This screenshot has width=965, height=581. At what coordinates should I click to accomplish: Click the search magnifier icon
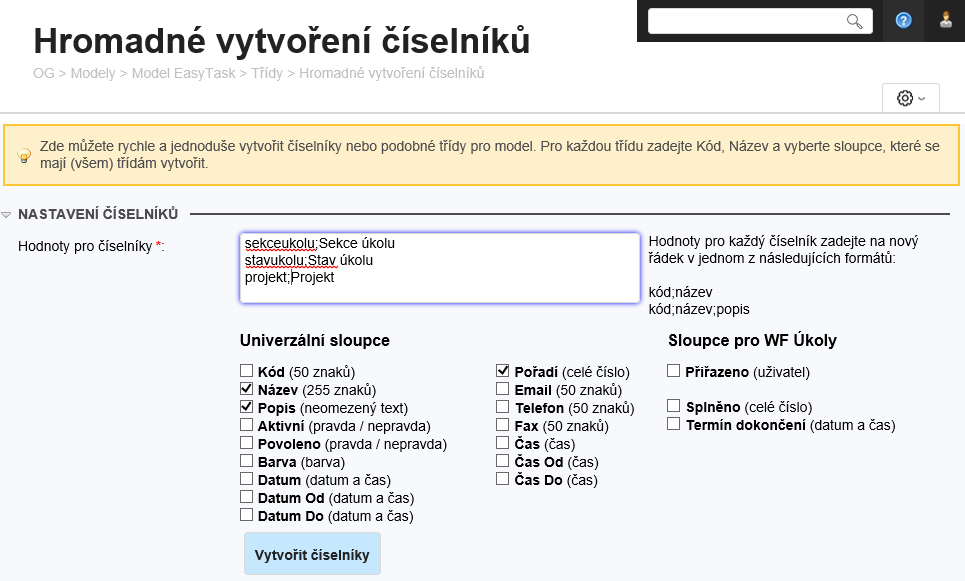pos(855,20)
